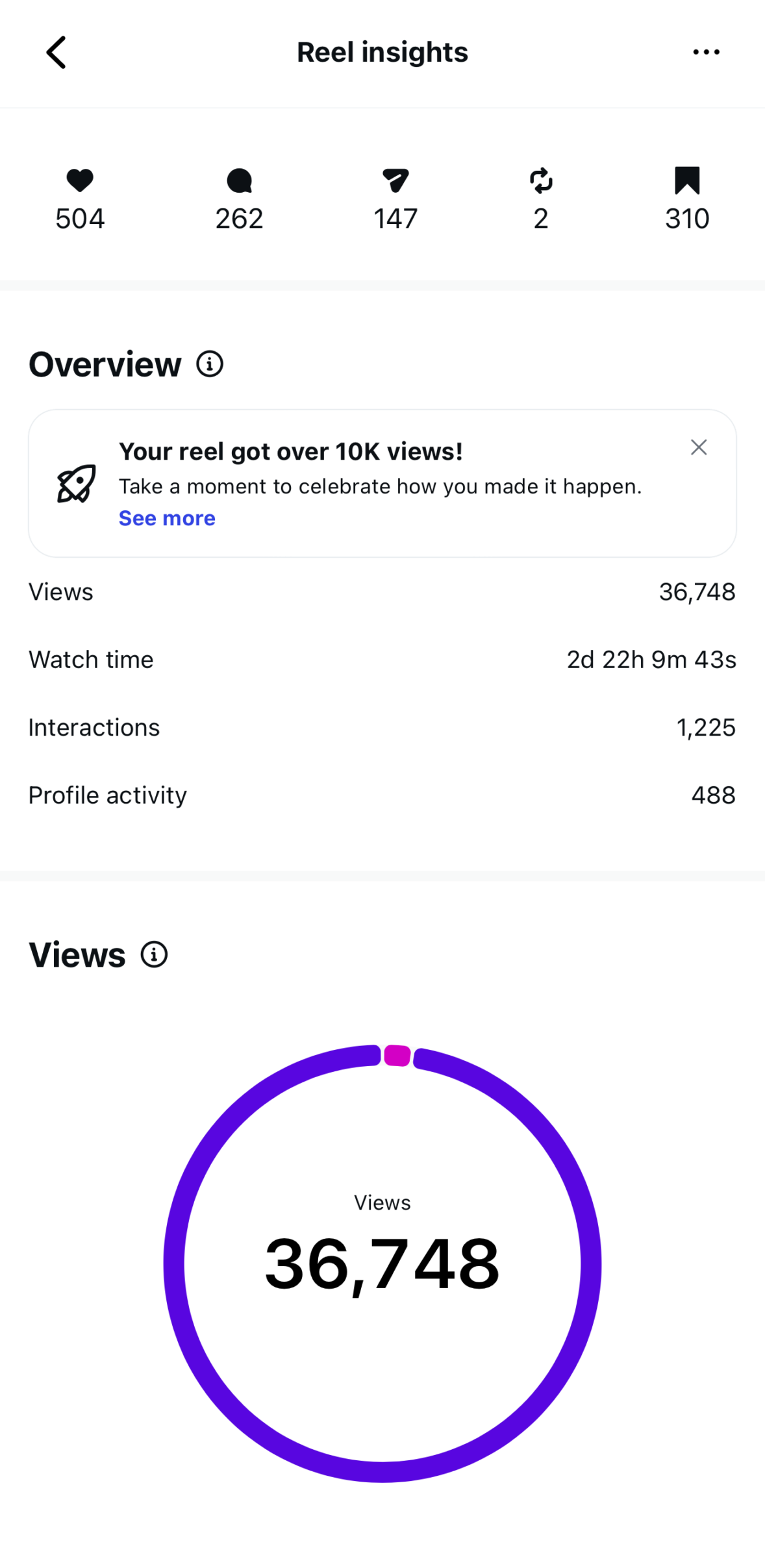This screenshot has height=1568, width=765.
Task: Tap the rocket icon in banner
Action: click(x=77, y=484)
